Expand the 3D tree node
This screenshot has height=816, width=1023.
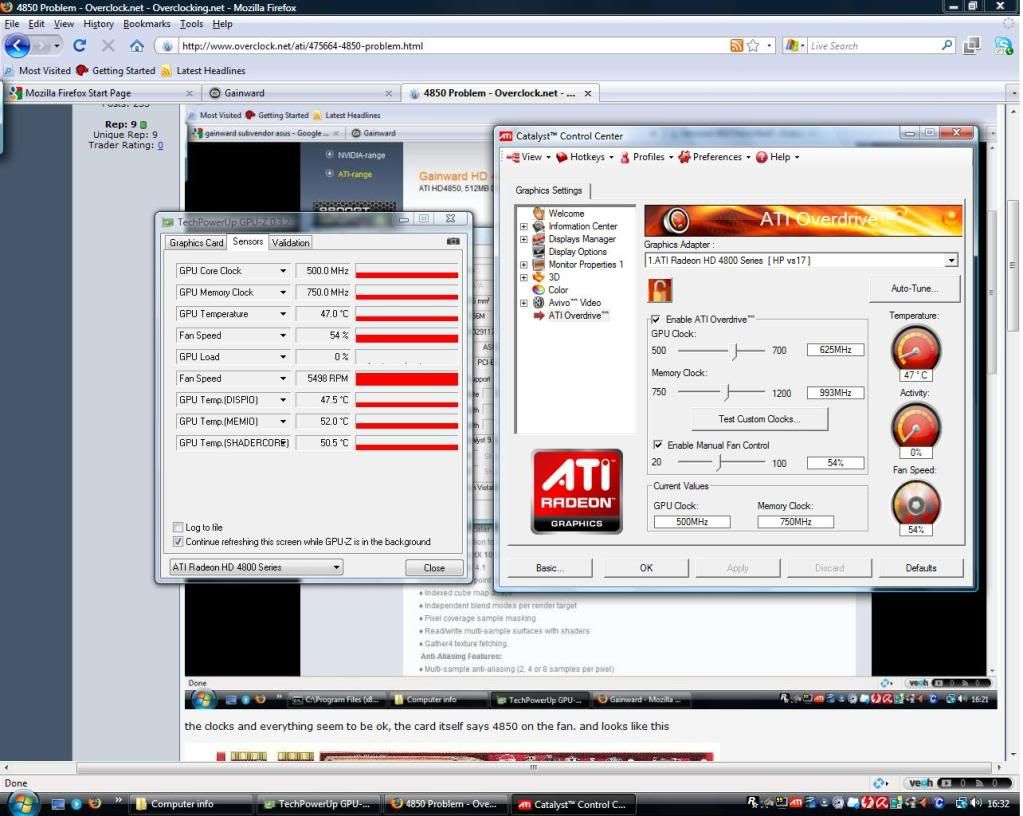(x=523, y=277)
